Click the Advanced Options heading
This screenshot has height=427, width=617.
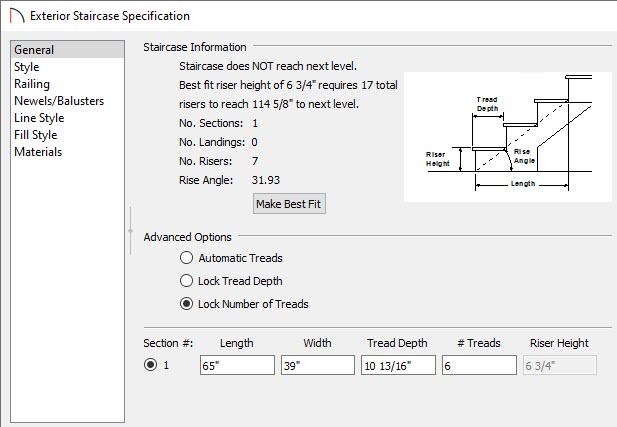pyautogui.click(x=187, y=237)
